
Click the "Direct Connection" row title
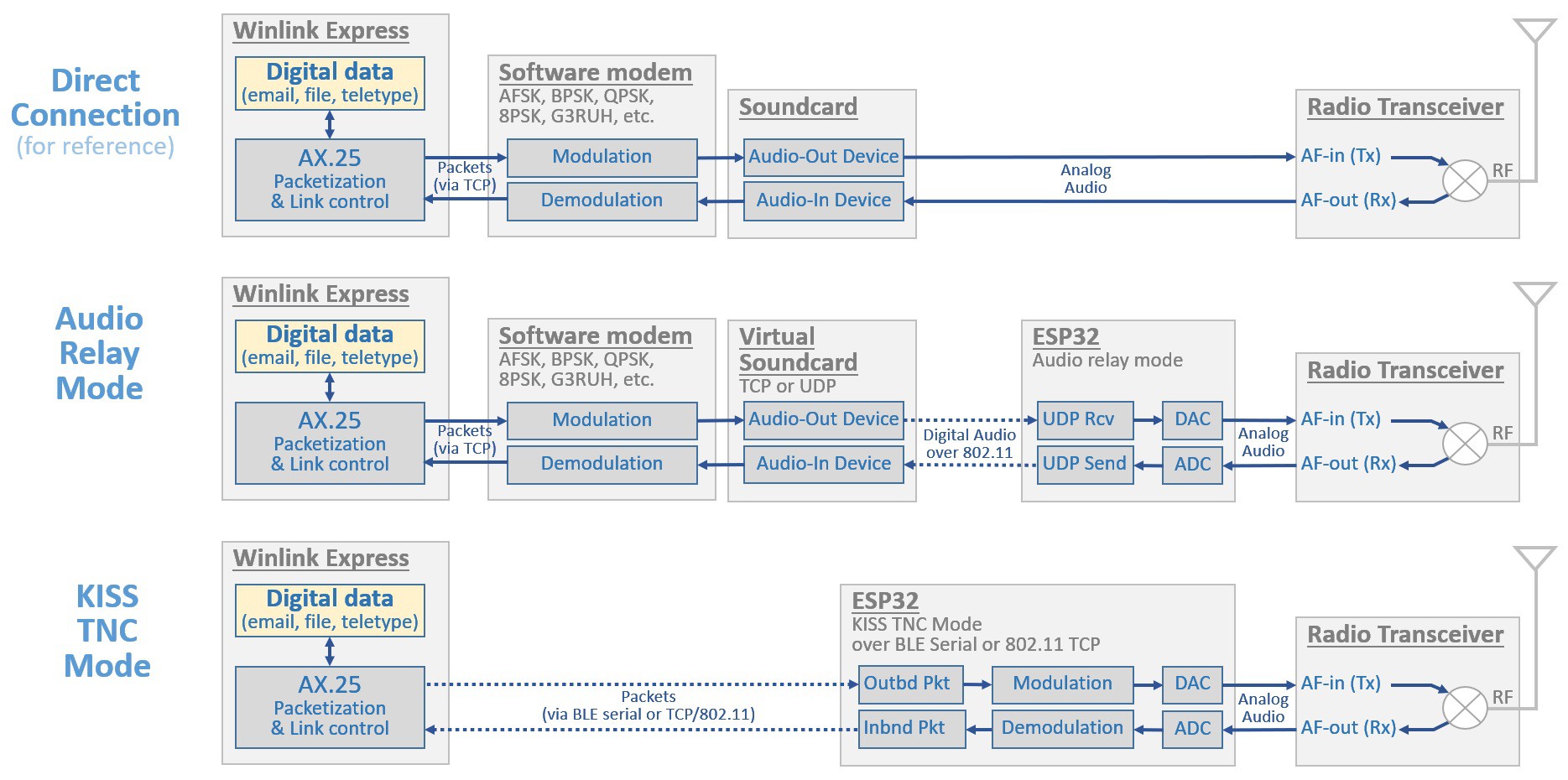[96, 97]
